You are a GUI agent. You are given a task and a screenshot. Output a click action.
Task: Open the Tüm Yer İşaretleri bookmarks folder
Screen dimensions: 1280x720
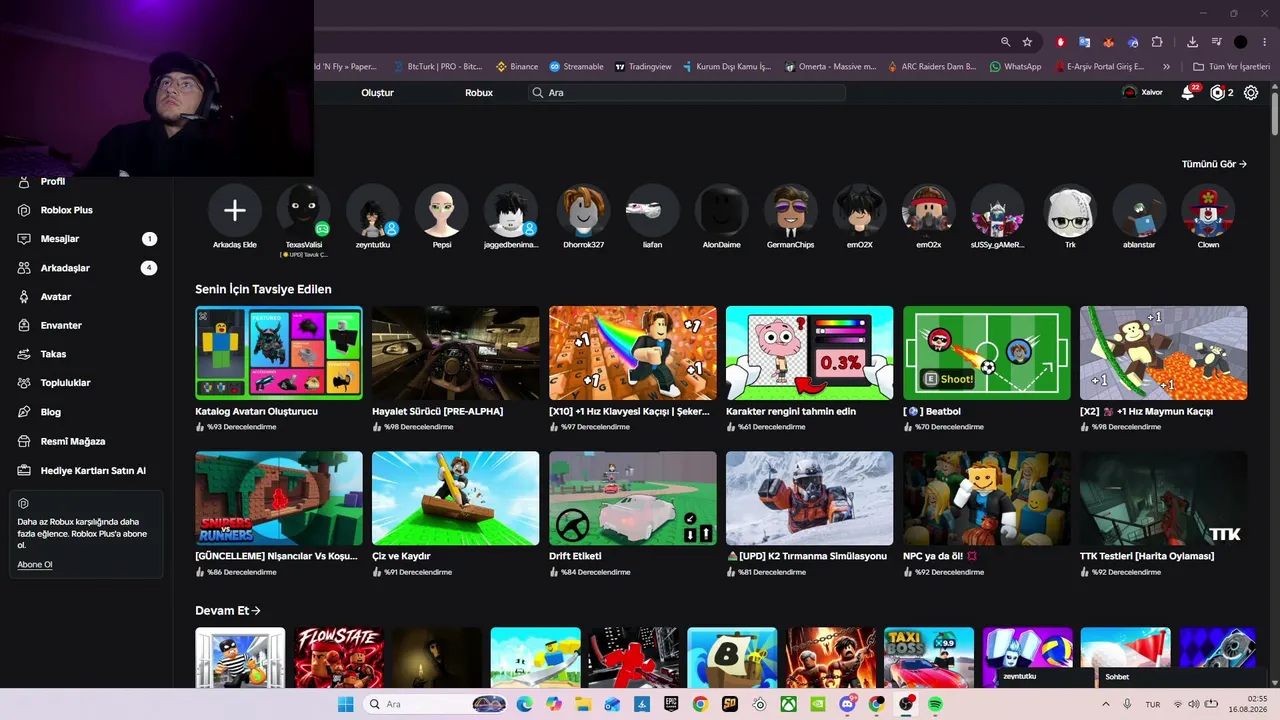tap(1231, 67)
